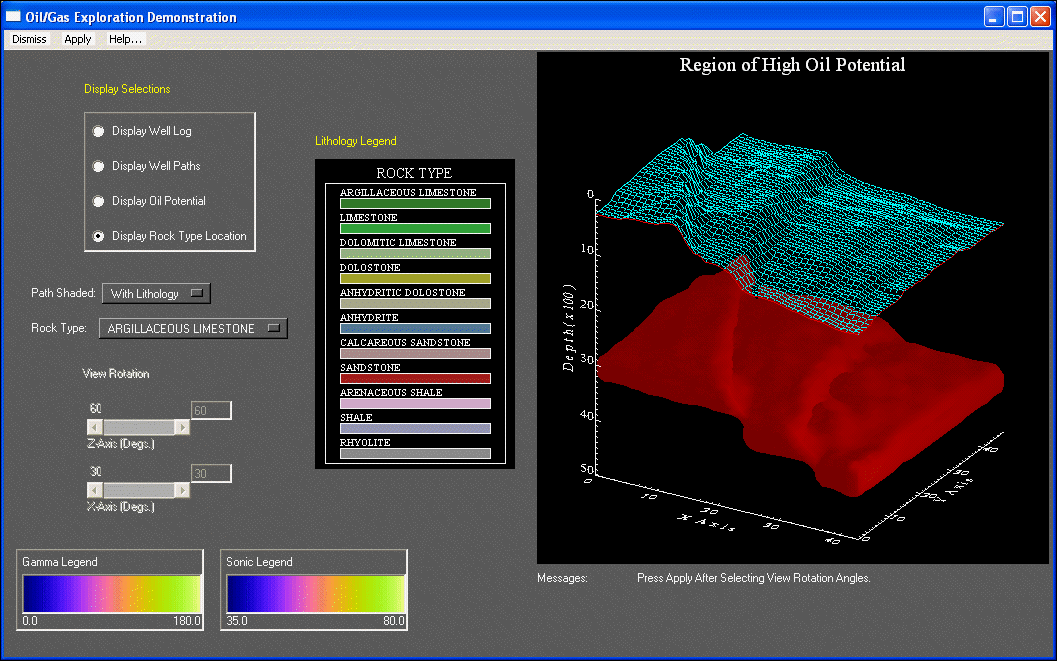Click the application icon in title bar

point(14,16)
